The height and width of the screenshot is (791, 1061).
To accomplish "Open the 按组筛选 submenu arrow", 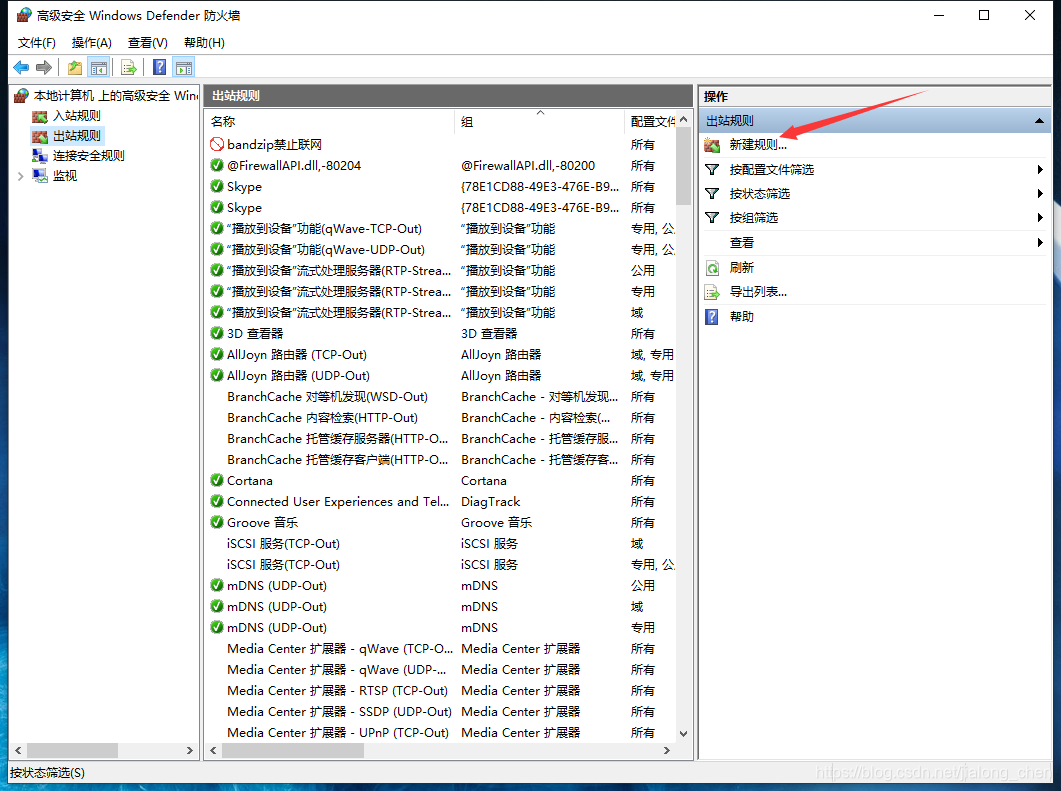I will 1040,218.
